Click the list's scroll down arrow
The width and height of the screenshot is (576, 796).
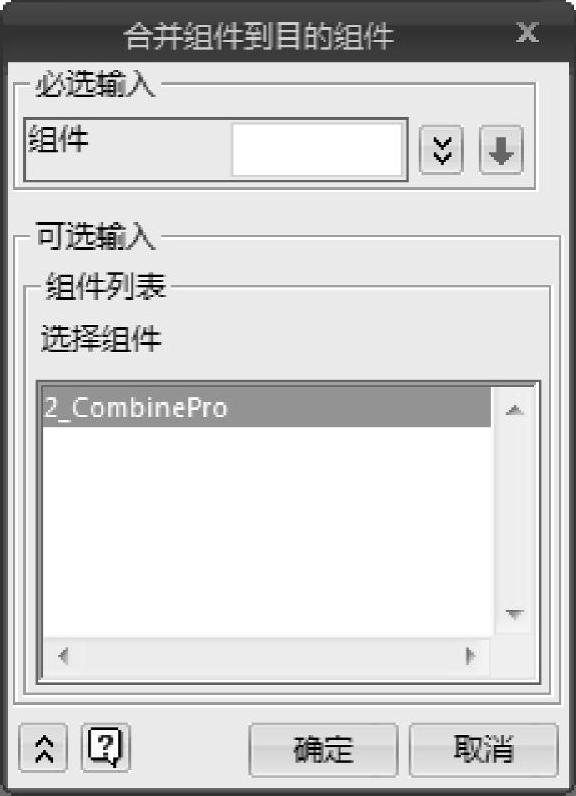(515, 614)
